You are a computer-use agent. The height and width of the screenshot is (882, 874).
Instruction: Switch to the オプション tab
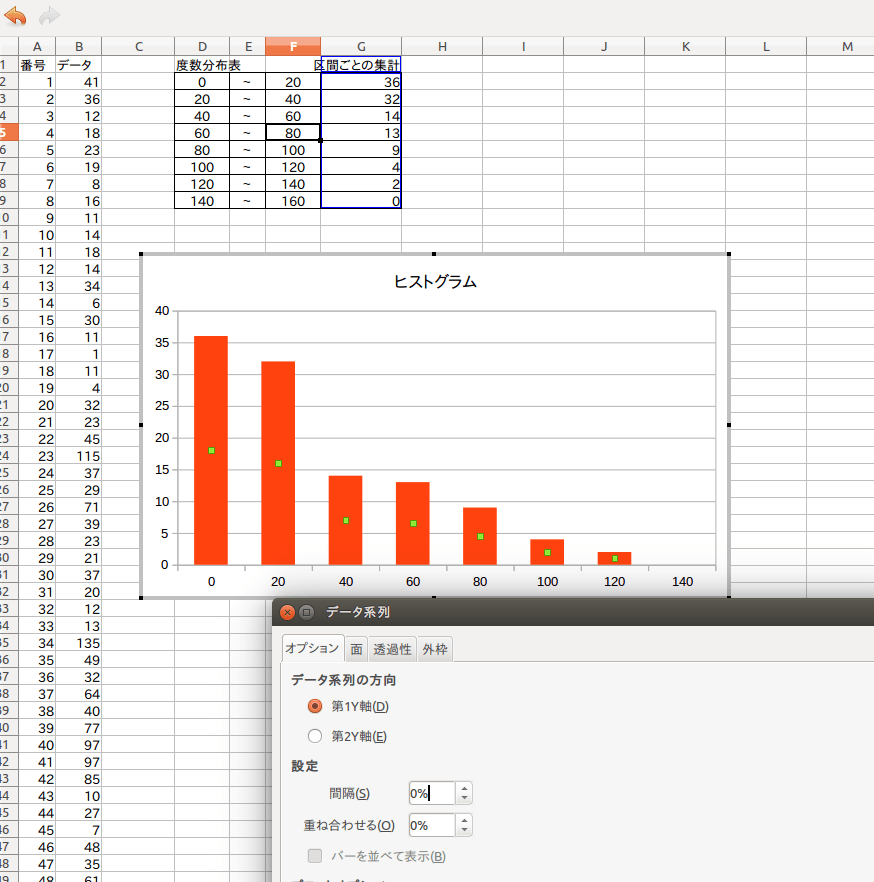pos(312,649)
